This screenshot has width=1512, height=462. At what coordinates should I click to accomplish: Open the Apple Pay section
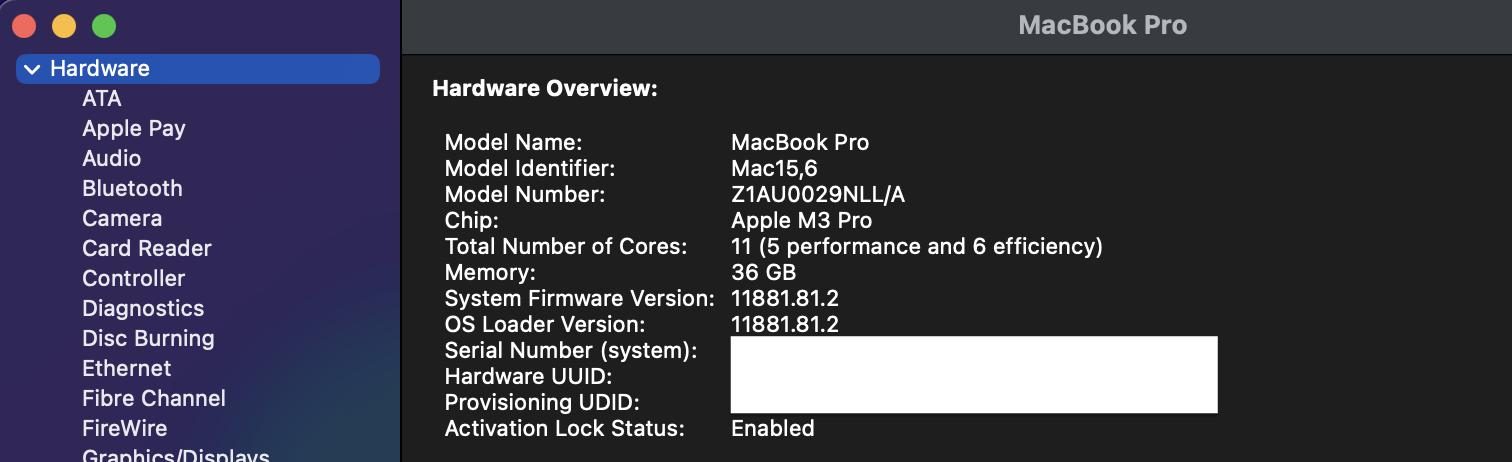click(x=134, y=128)
